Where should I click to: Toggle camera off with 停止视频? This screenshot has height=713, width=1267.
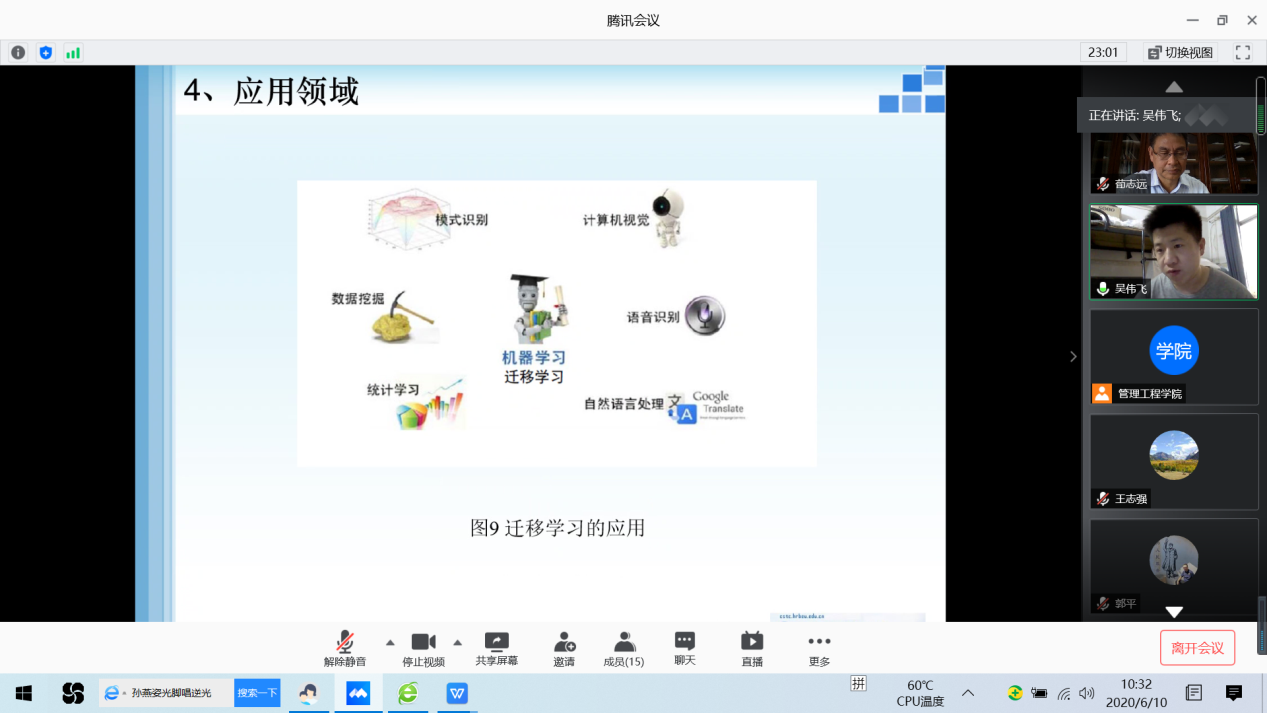[423, 648]
